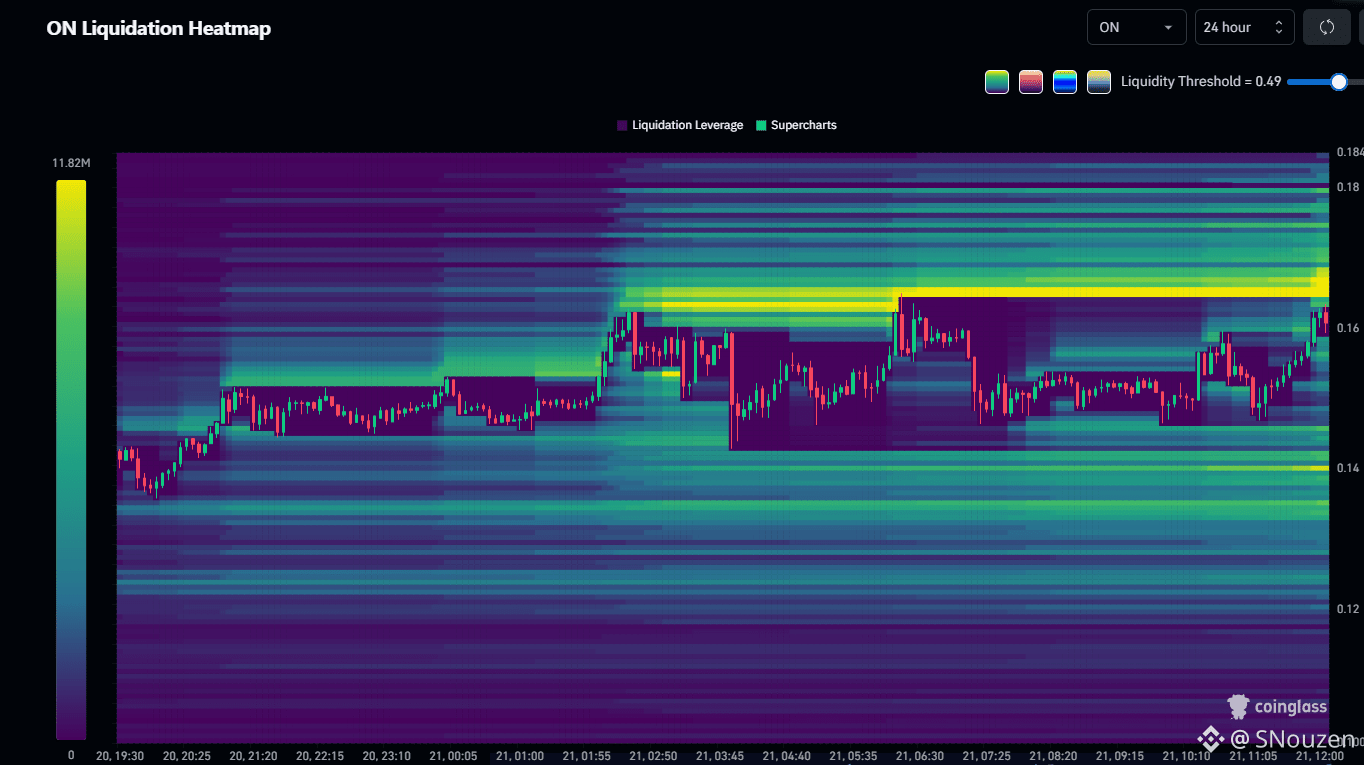Click the 'ON Liquidation Heatmap' title
The height and width of the screenshot is (765, 1364).
tap(159, 28)
